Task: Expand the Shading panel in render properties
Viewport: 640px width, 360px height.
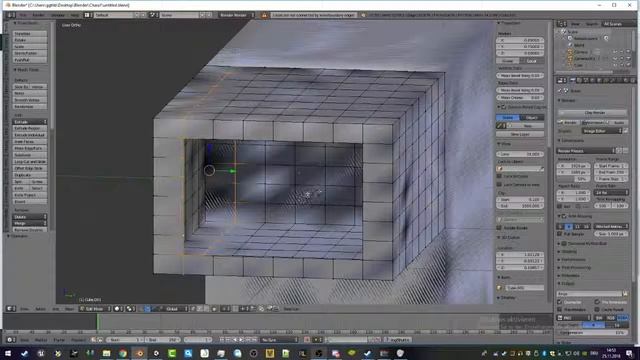Action: click(568, 251)
